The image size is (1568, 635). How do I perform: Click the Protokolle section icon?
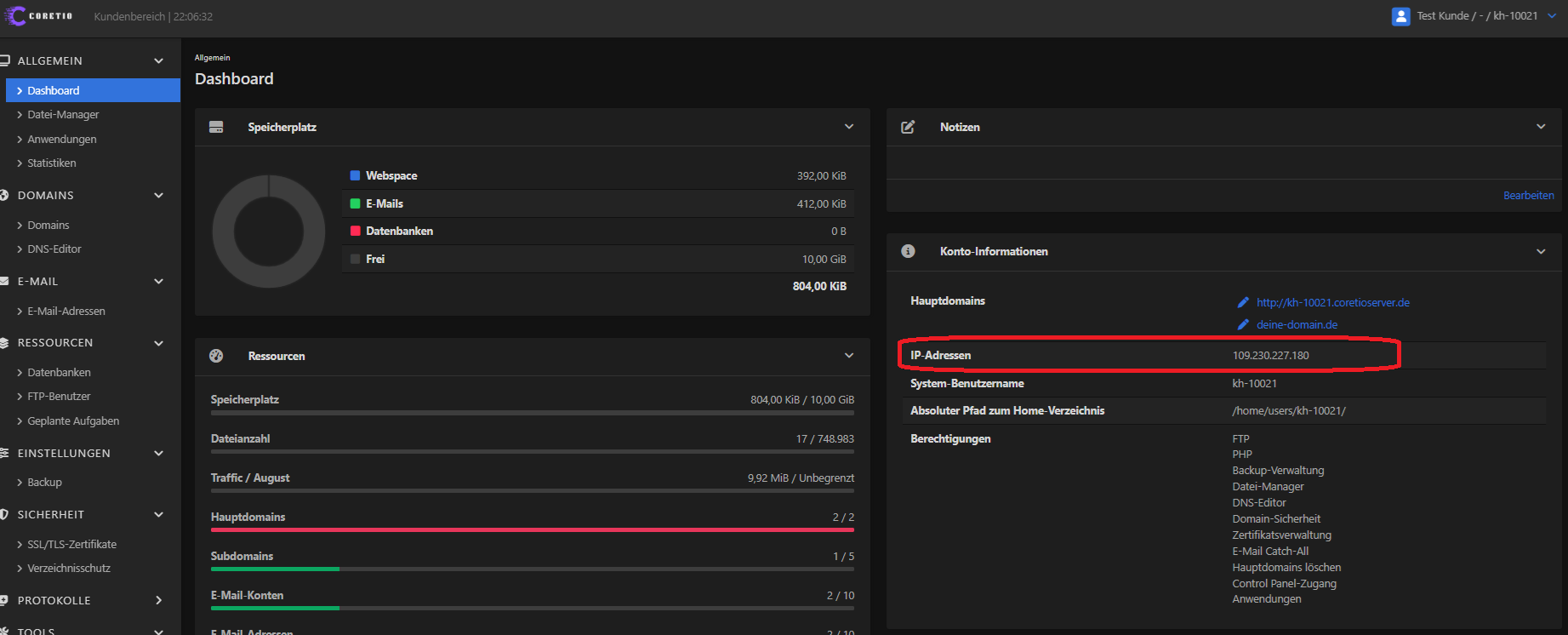point(4,600)
